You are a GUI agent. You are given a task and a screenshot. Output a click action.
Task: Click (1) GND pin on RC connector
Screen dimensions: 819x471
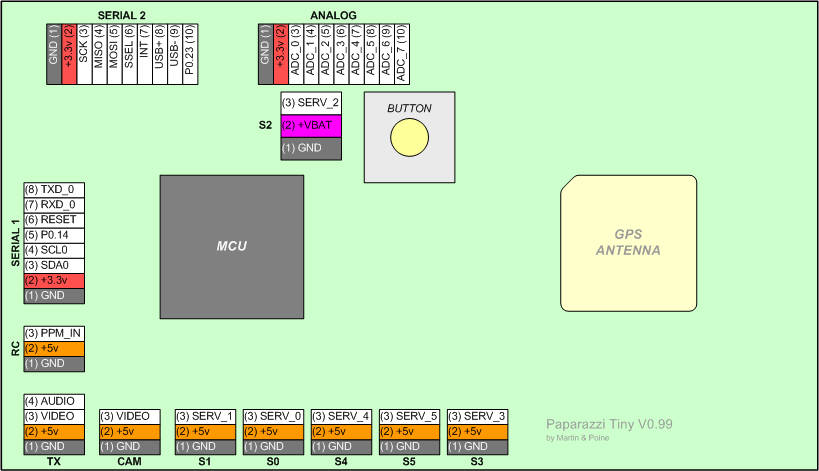click(54, 363)
